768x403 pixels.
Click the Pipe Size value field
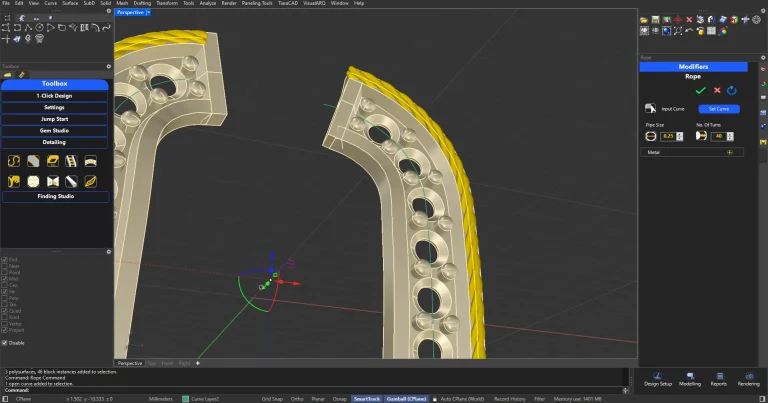click(667, 136)
